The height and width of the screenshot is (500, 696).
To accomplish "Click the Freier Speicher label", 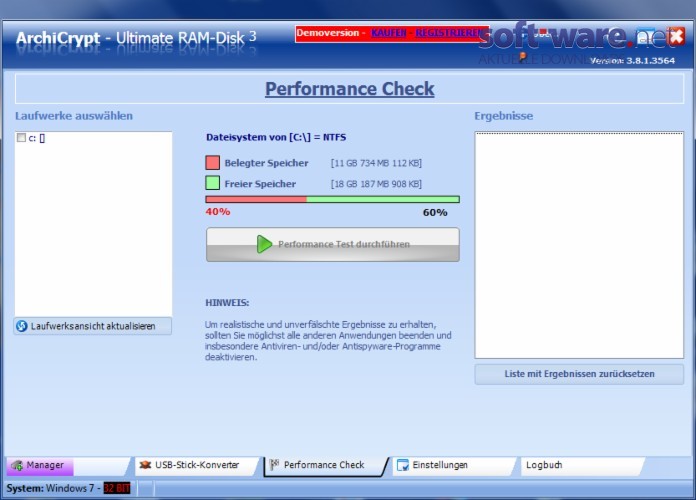I will [x=260, y=184].
